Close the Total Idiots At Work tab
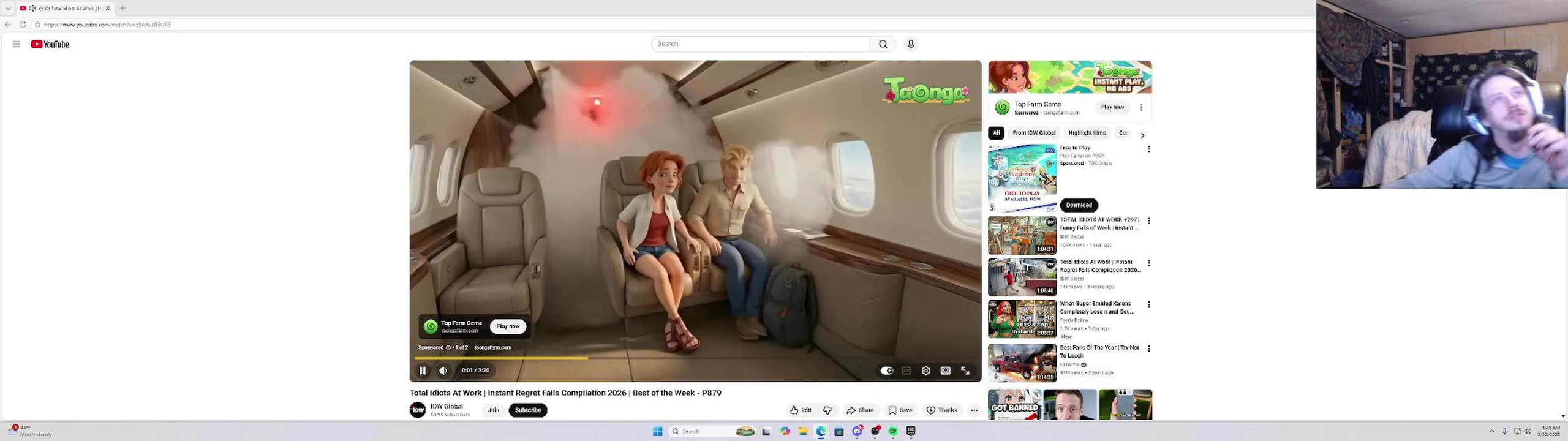Viewport: 1568px width, 441px height. point(108,8)
